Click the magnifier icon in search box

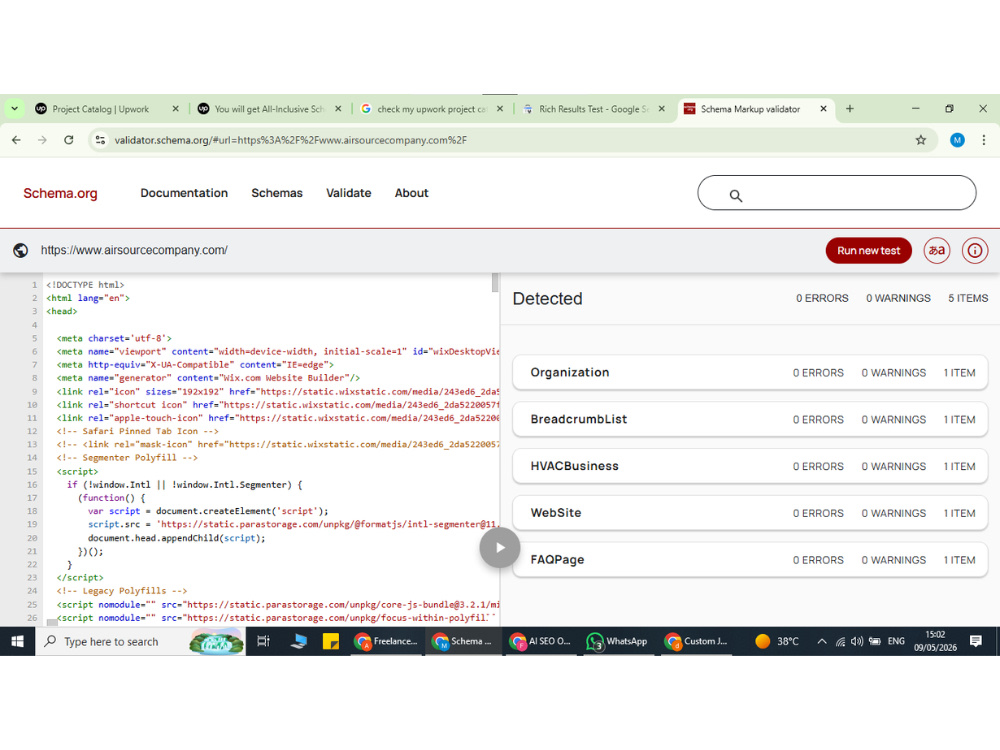click(735, 196)
